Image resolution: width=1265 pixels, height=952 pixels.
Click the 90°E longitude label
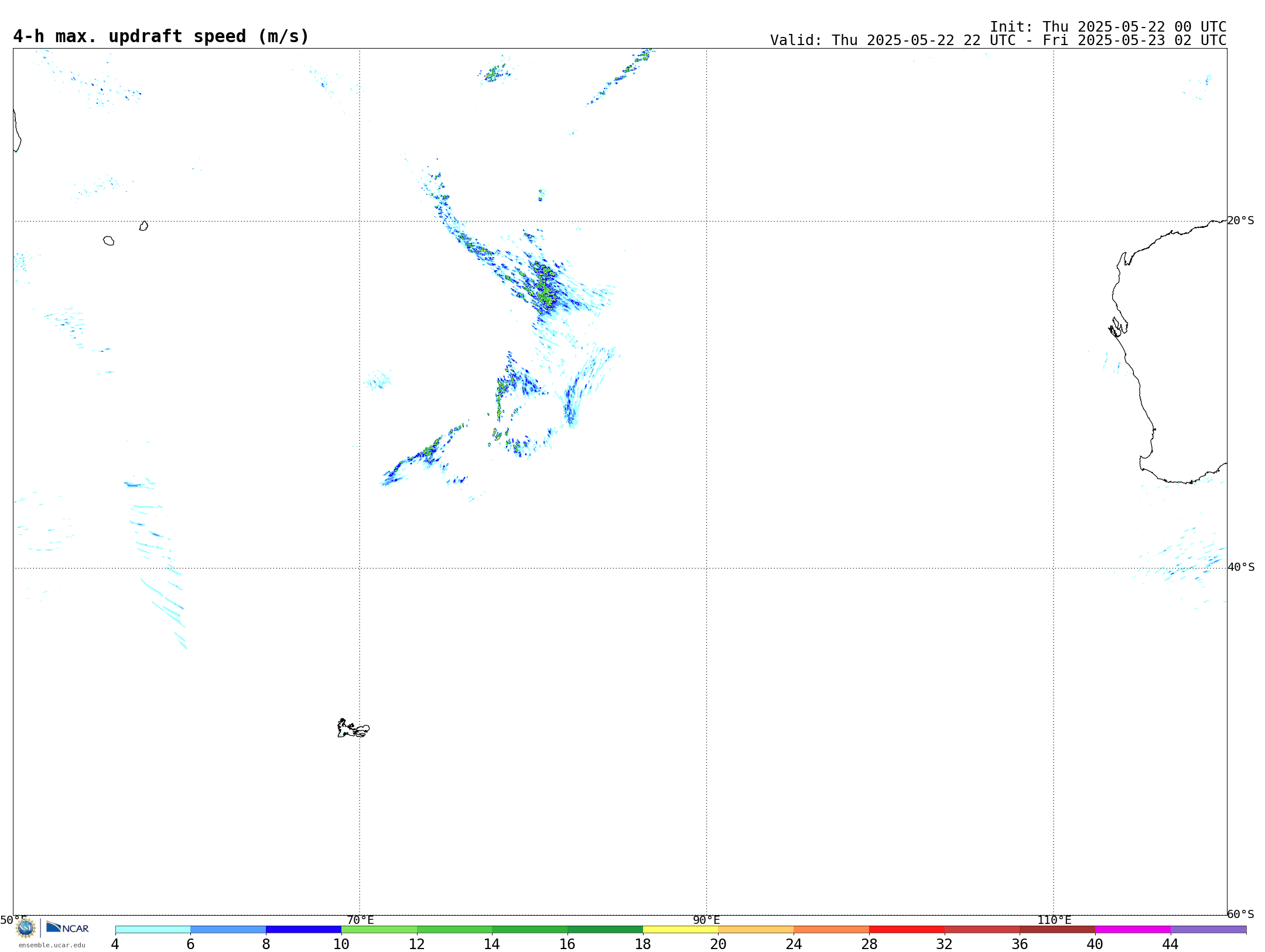(x=706, y=920)
